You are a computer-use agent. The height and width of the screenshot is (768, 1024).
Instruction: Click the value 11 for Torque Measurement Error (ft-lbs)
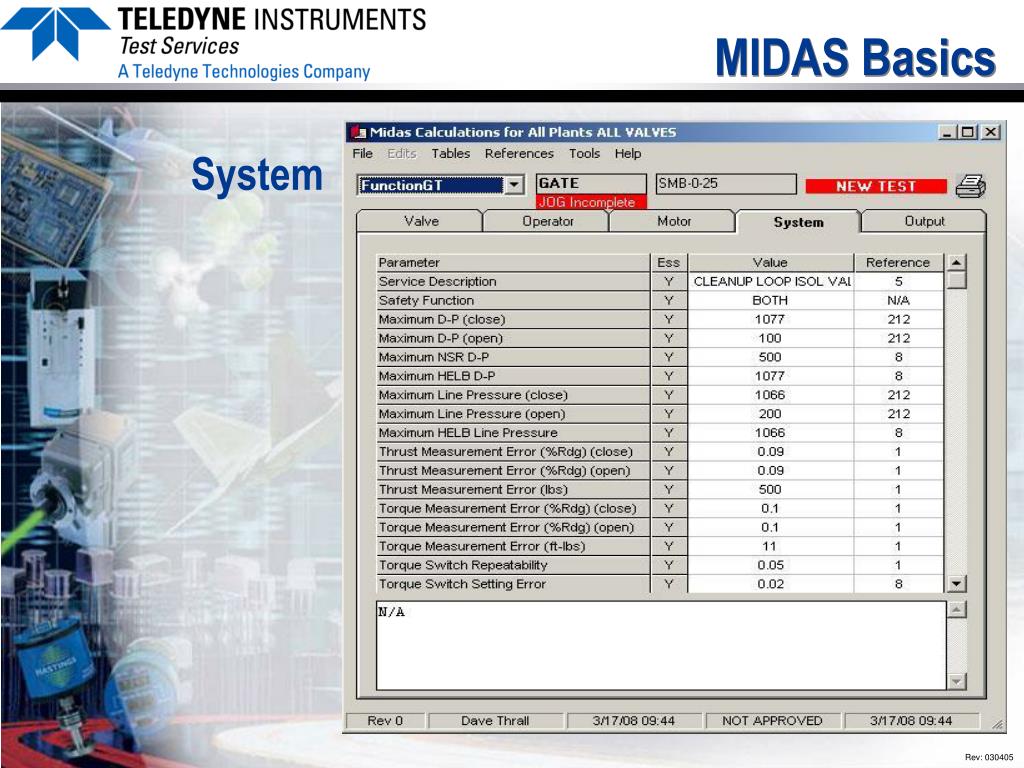(771, 547)
